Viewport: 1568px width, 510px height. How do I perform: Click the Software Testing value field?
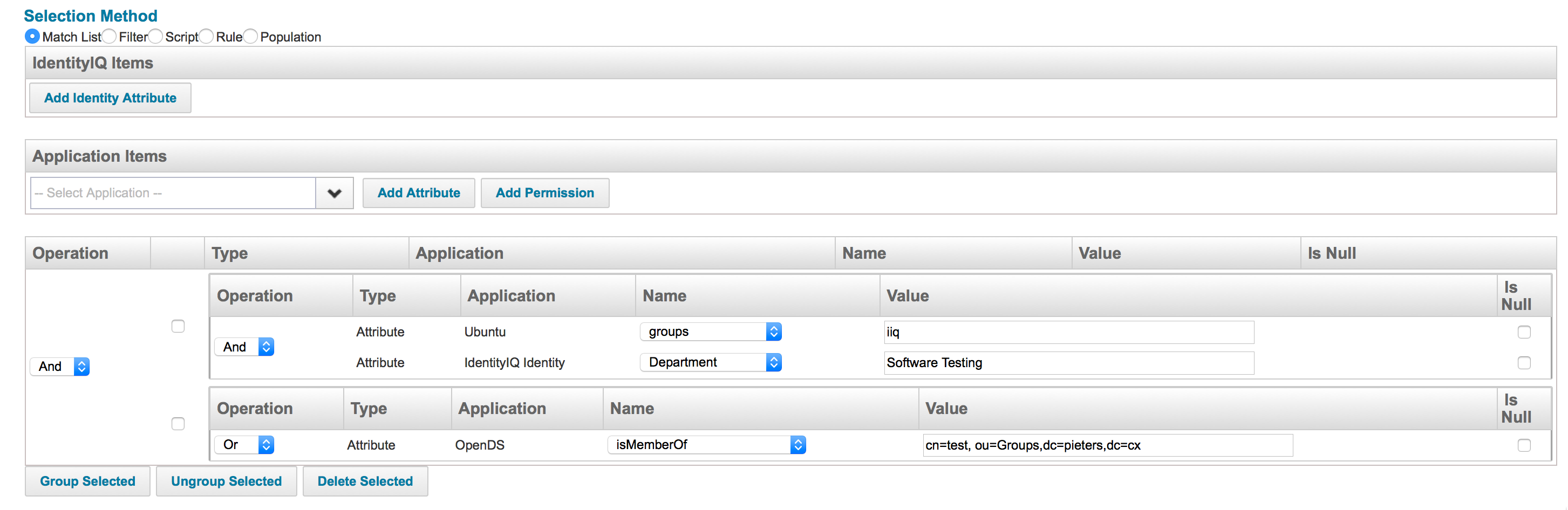pos(1069,363)
